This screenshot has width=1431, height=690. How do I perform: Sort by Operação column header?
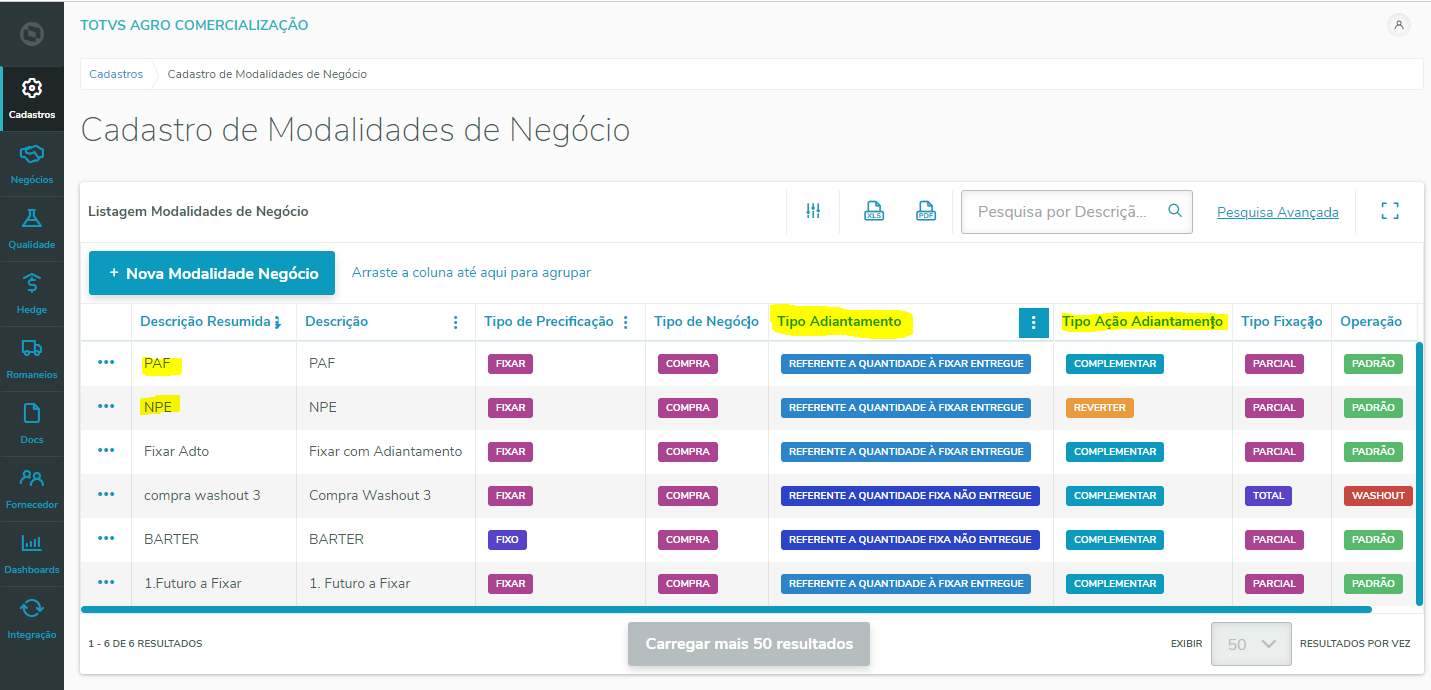(1371, 321)
